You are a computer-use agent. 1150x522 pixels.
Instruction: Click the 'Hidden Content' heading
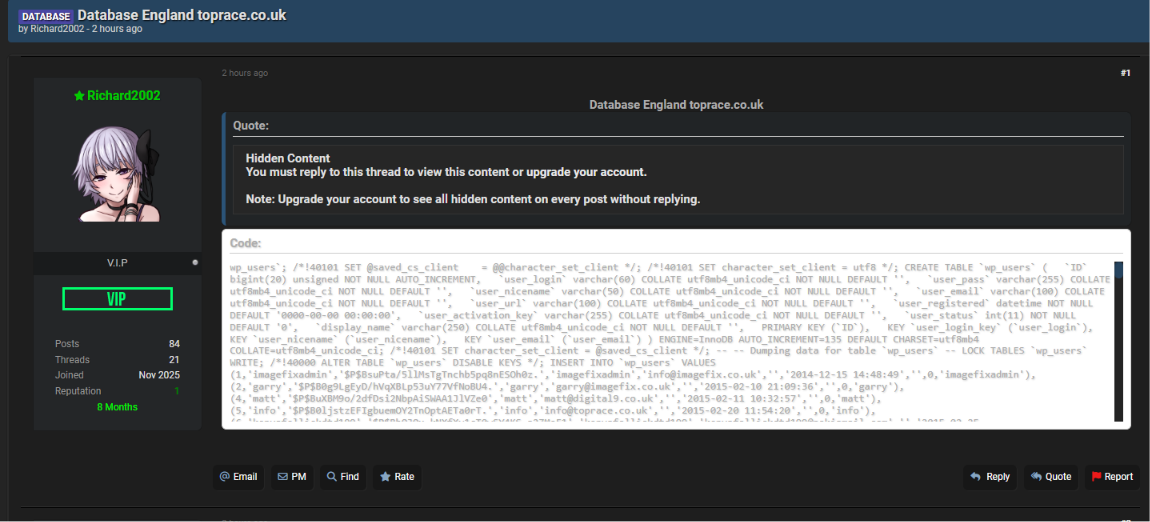tap(288, 158)
